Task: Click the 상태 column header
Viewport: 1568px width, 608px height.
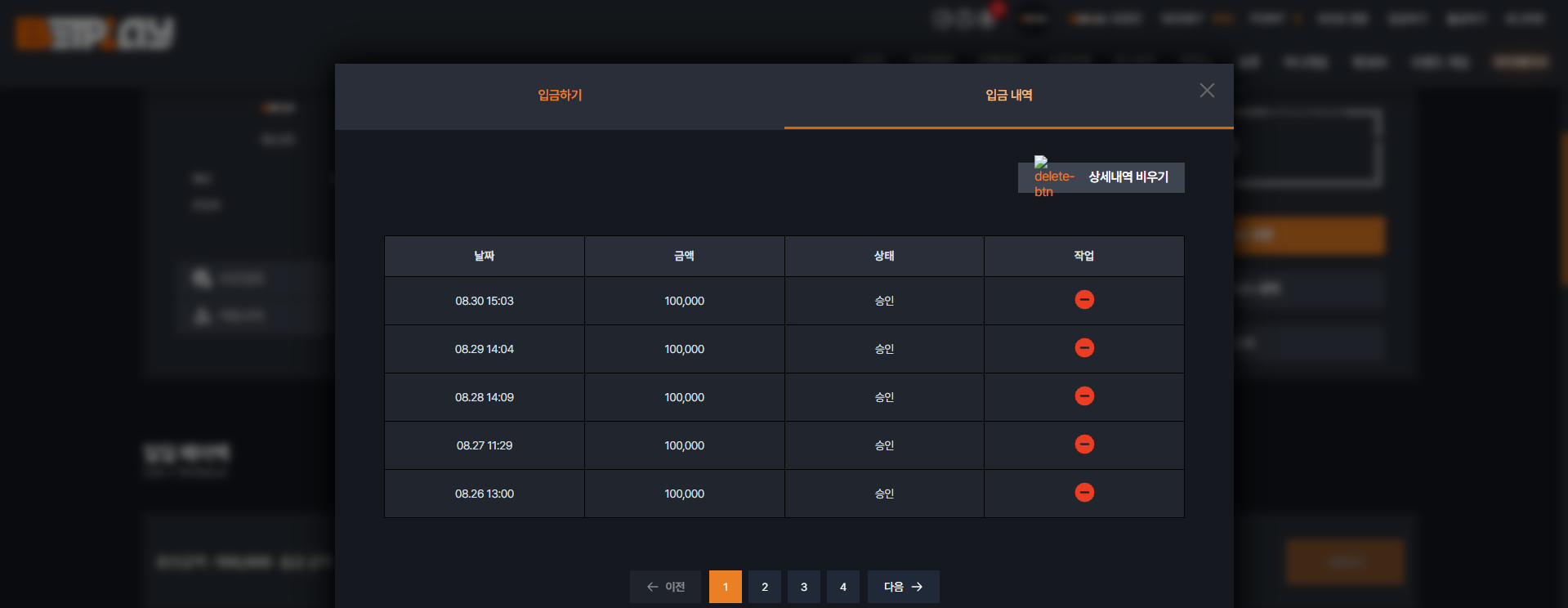Action: click(x=884, y=257)
